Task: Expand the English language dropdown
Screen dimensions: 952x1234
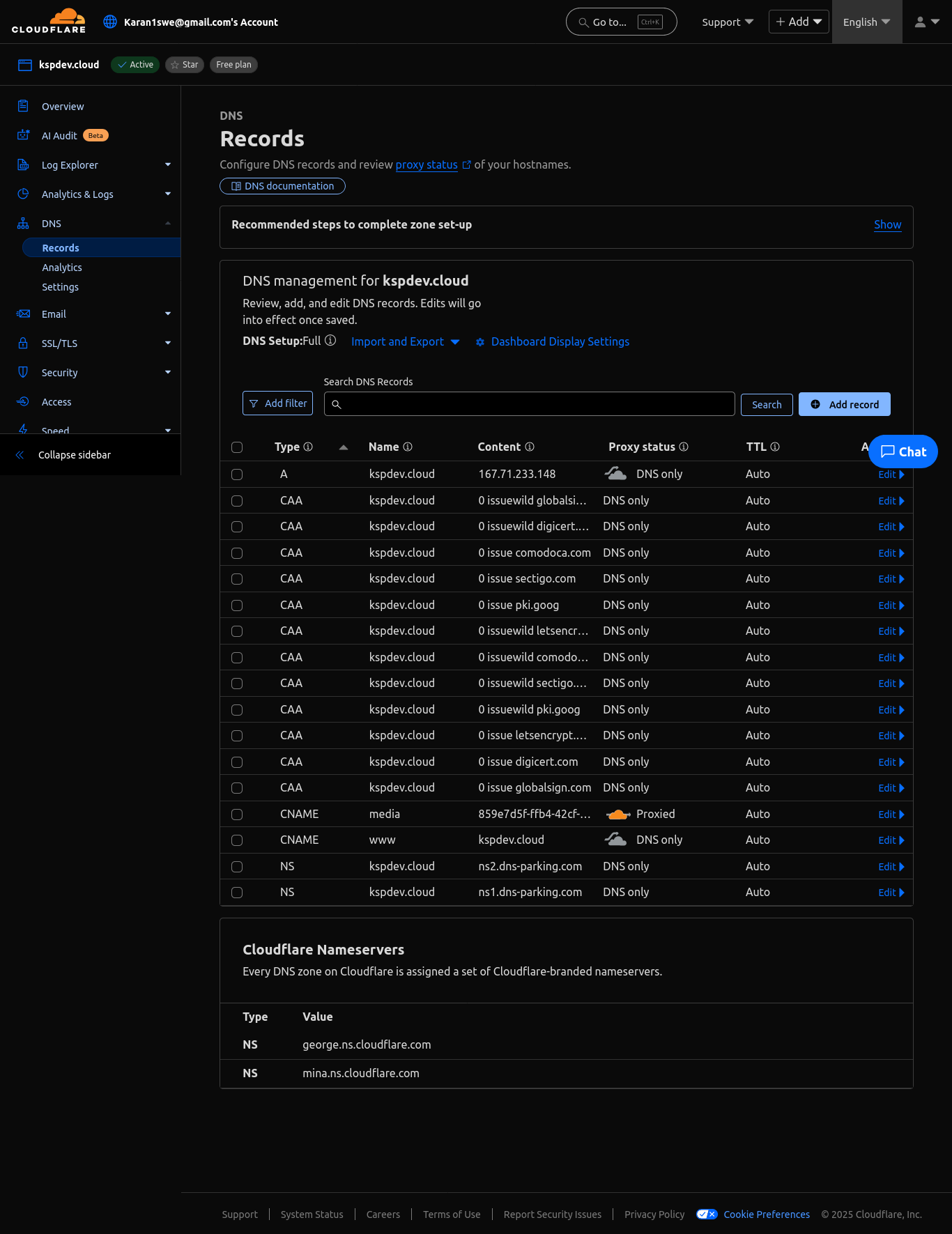Action: point(866,22)
